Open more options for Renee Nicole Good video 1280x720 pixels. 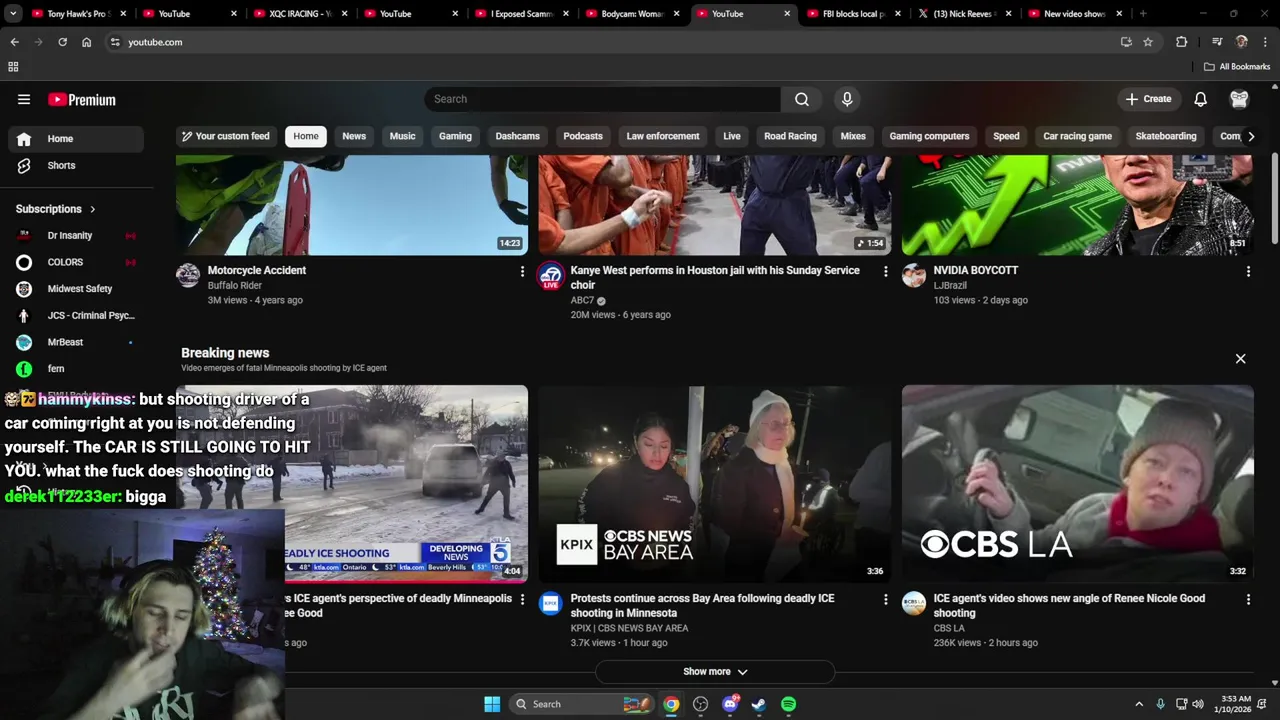click(x=1248, y=599)
